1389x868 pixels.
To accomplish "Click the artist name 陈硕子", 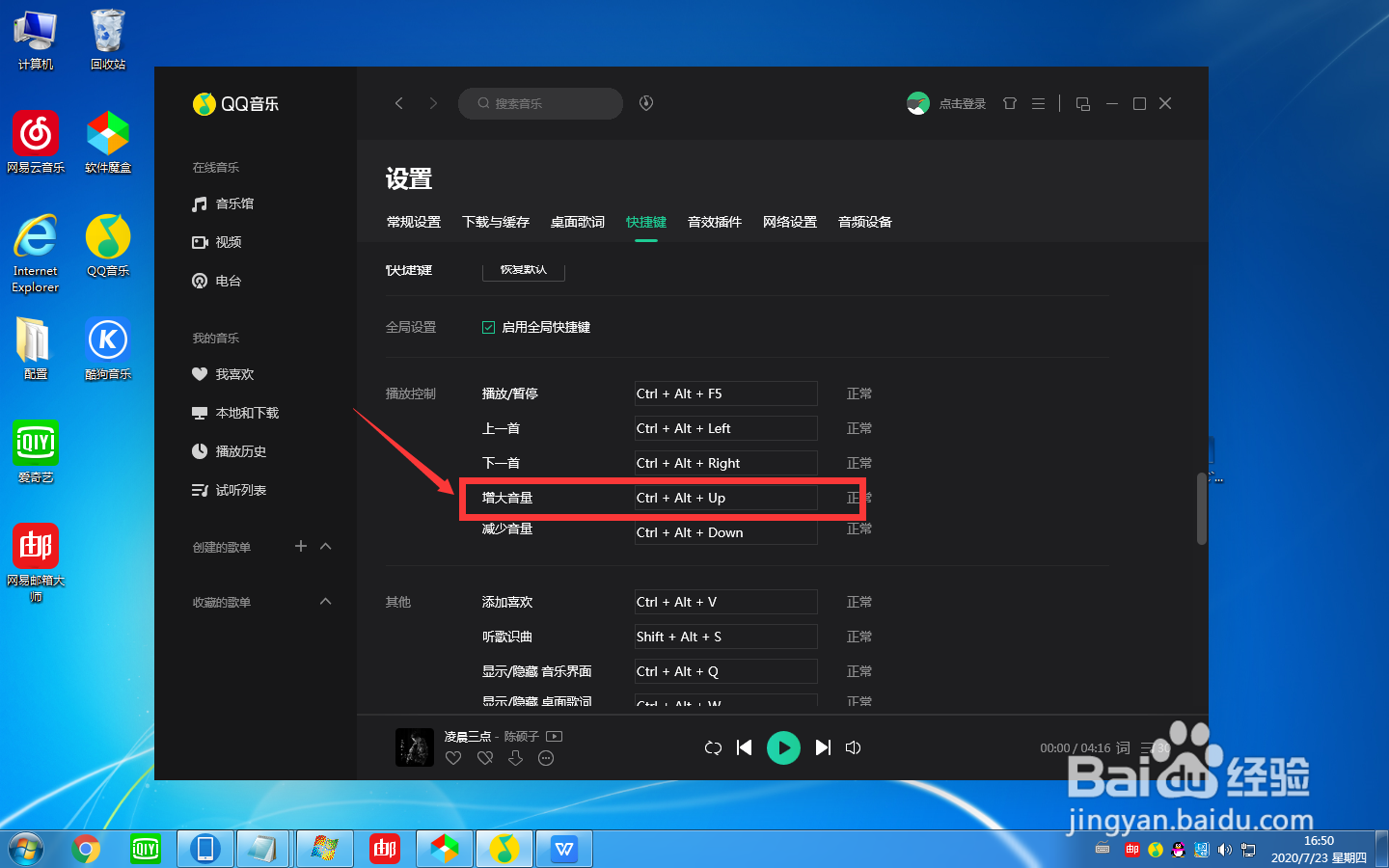I will click(x=522, y=736).
